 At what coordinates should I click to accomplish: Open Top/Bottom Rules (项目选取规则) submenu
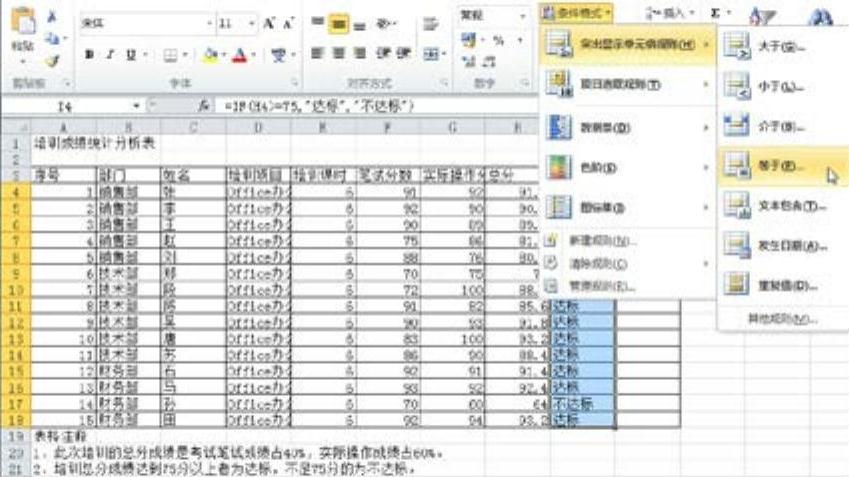(x=628, y=84)
